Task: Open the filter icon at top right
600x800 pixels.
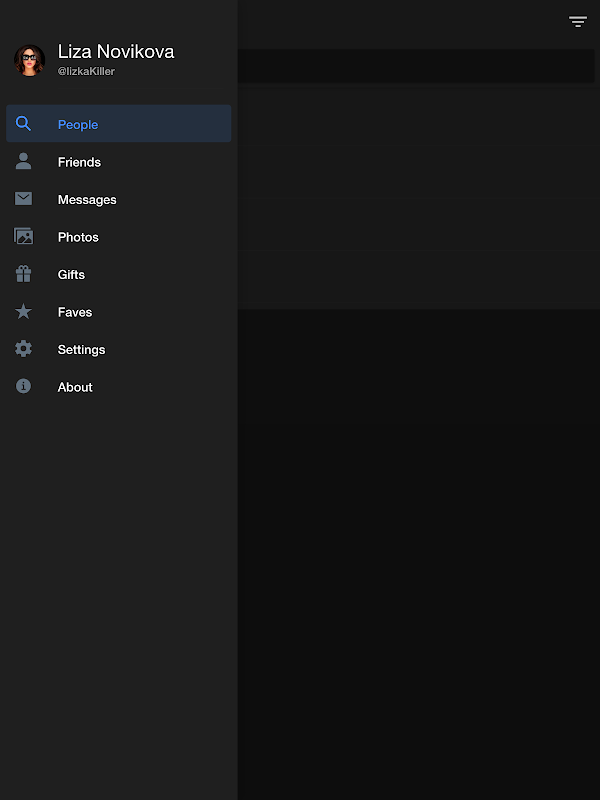Action: (x=578, y=21)
